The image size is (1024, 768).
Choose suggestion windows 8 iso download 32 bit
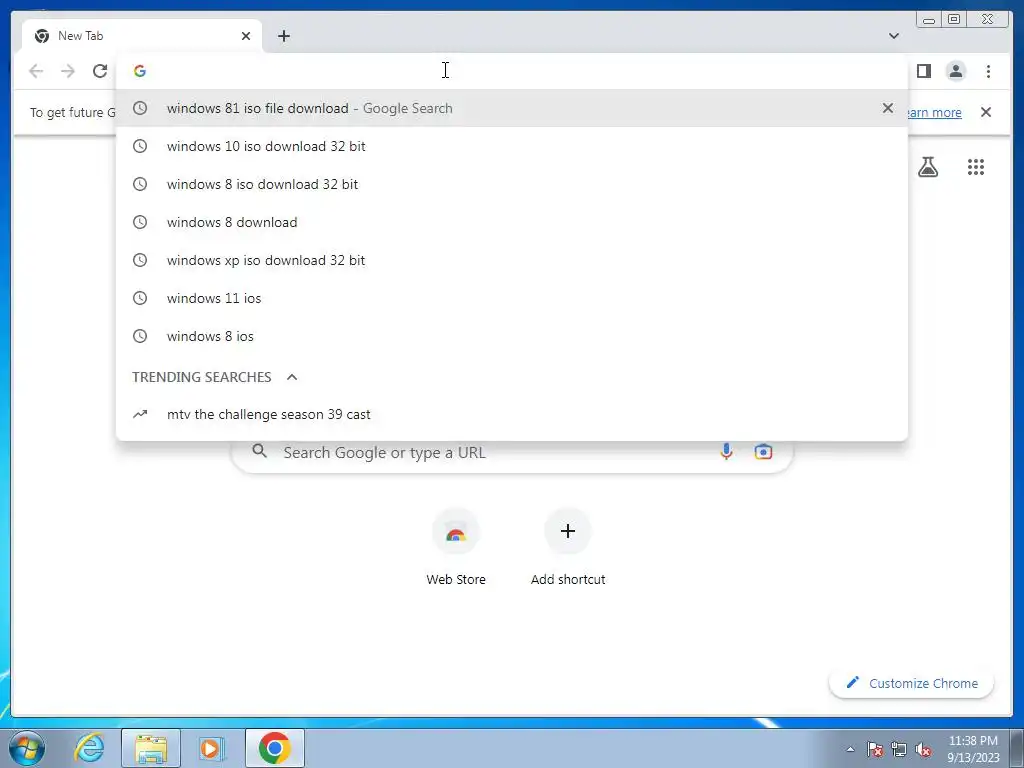click(511, 184)
